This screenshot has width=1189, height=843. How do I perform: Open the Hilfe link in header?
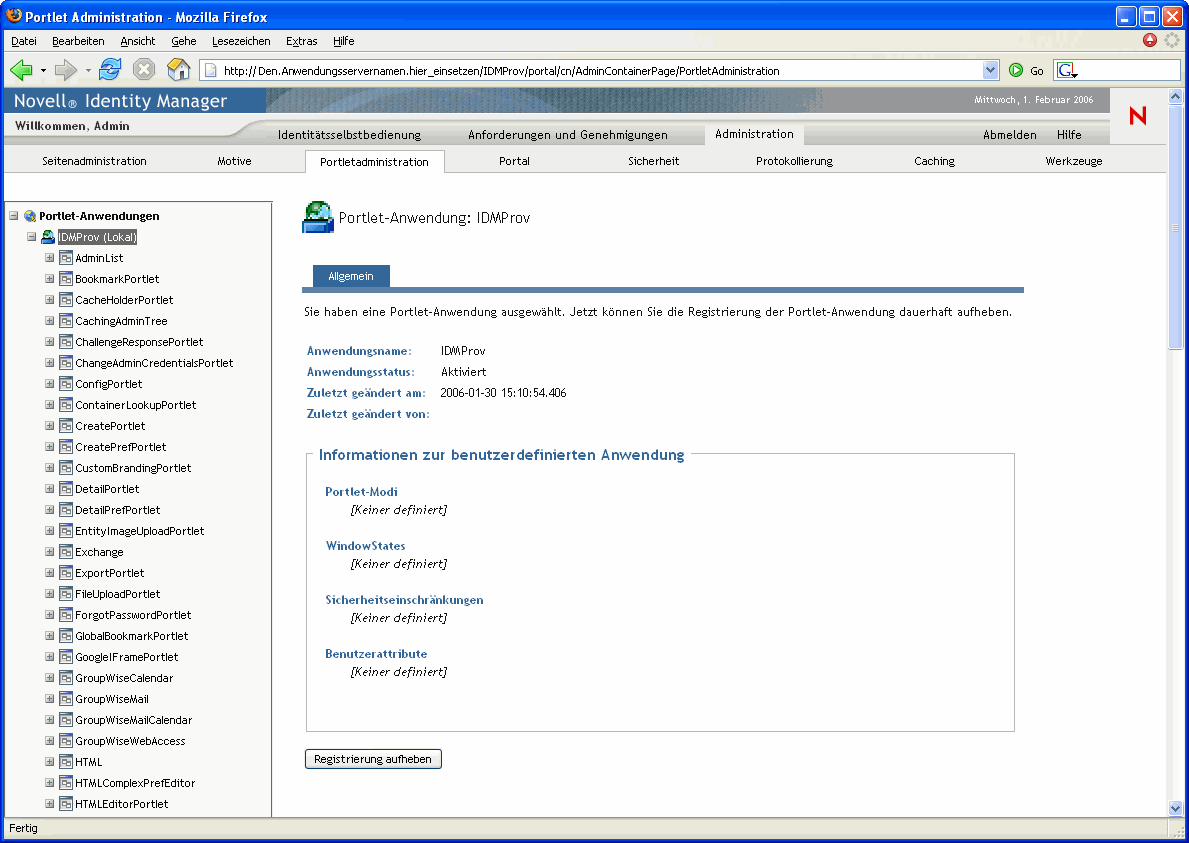tap(1069, 135)
